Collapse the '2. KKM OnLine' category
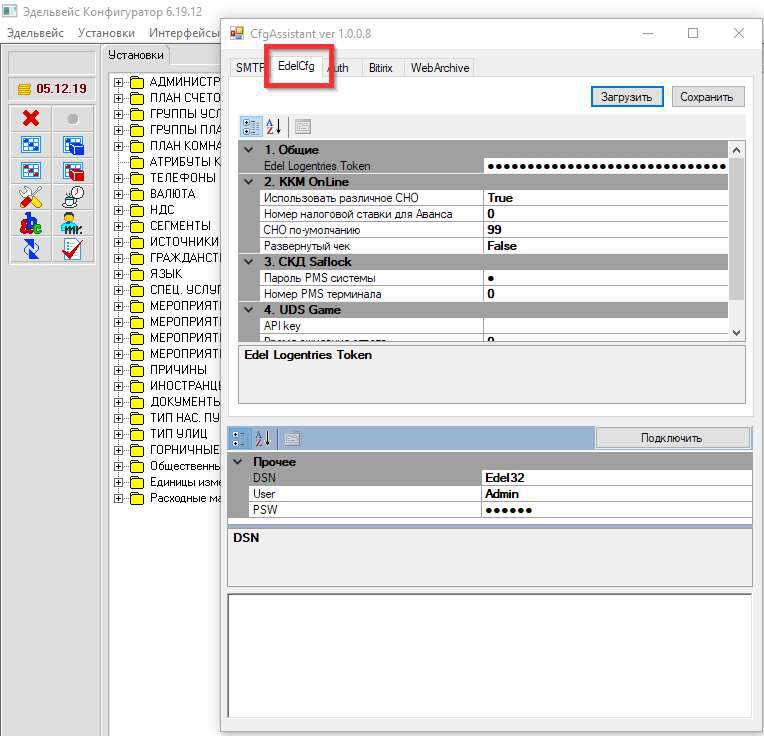Image resolution: width=764 pixels, height=736 pixels. tap(249, 182)
